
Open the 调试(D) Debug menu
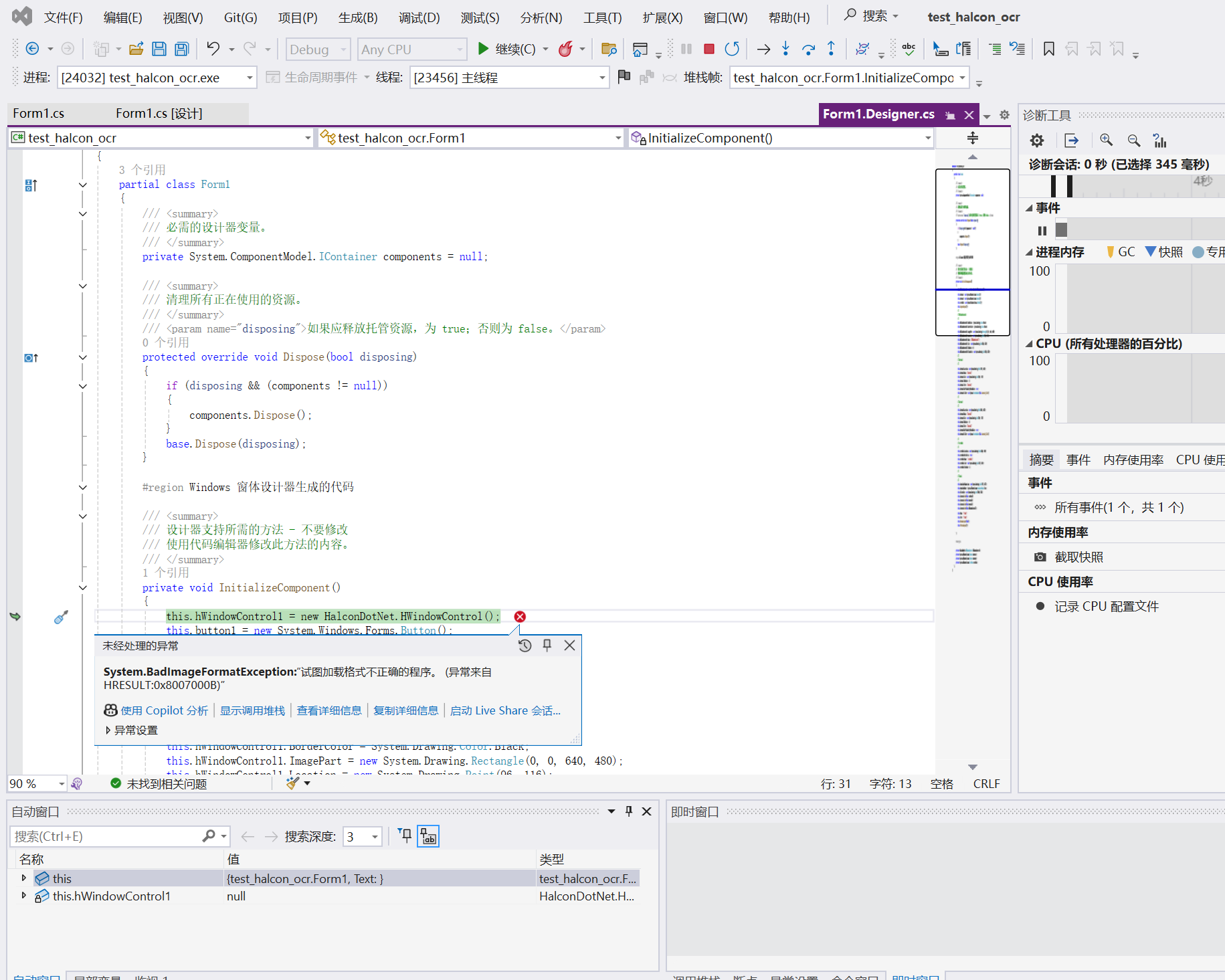419,17
